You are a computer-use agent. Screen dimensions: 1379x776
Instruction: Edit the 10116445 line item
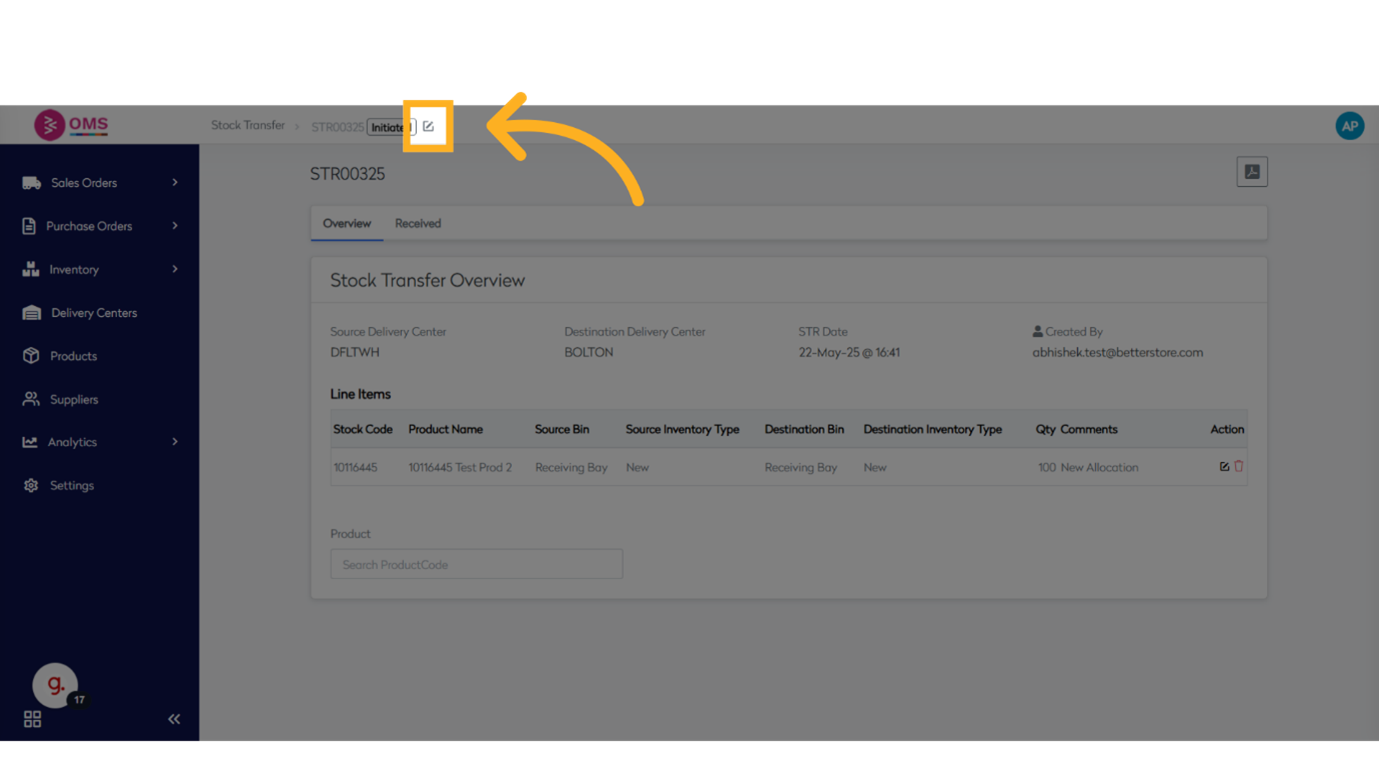(x=1224, y=467)
